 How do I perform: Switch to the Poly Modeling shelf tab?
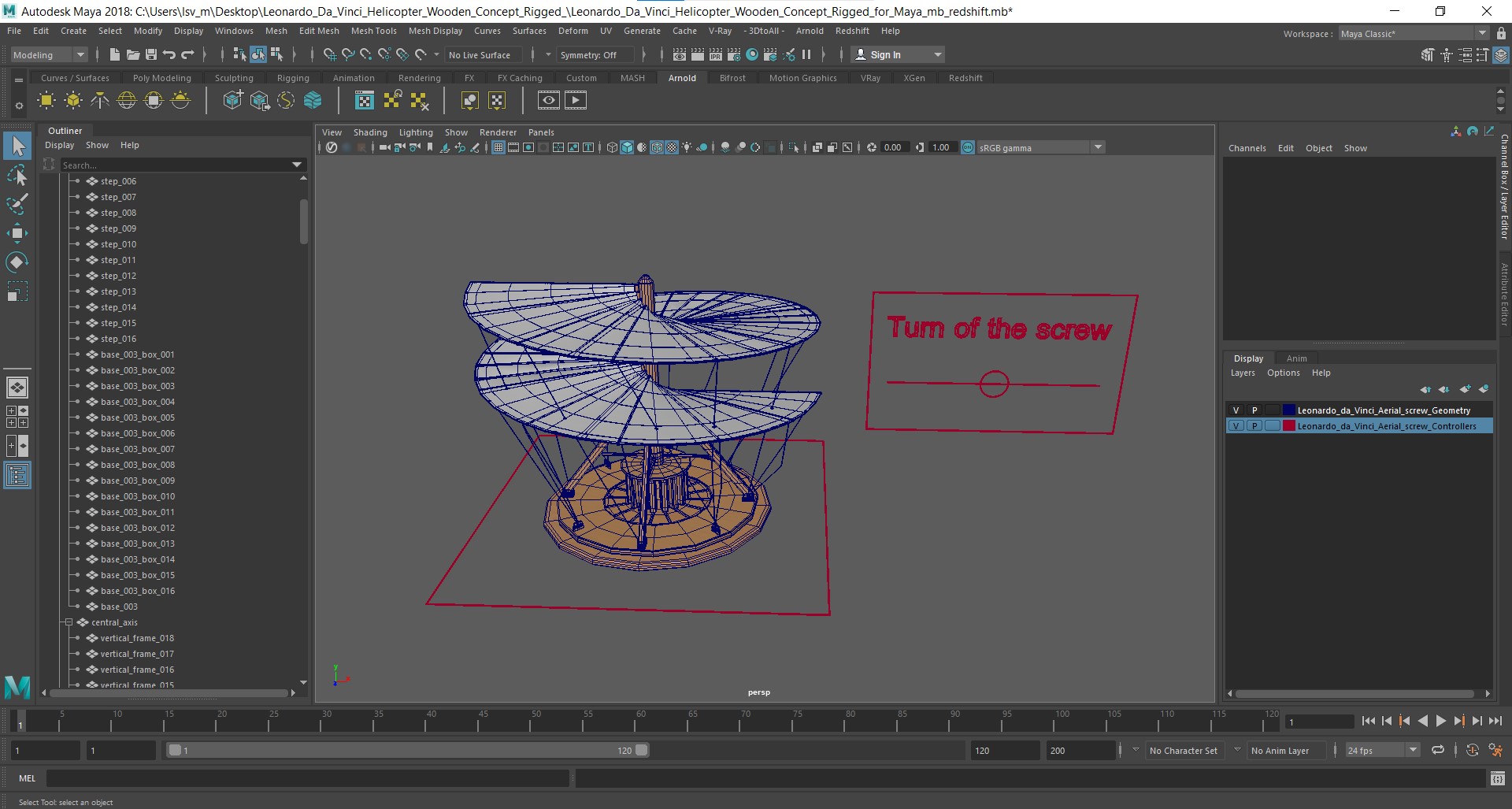[161, 78]
